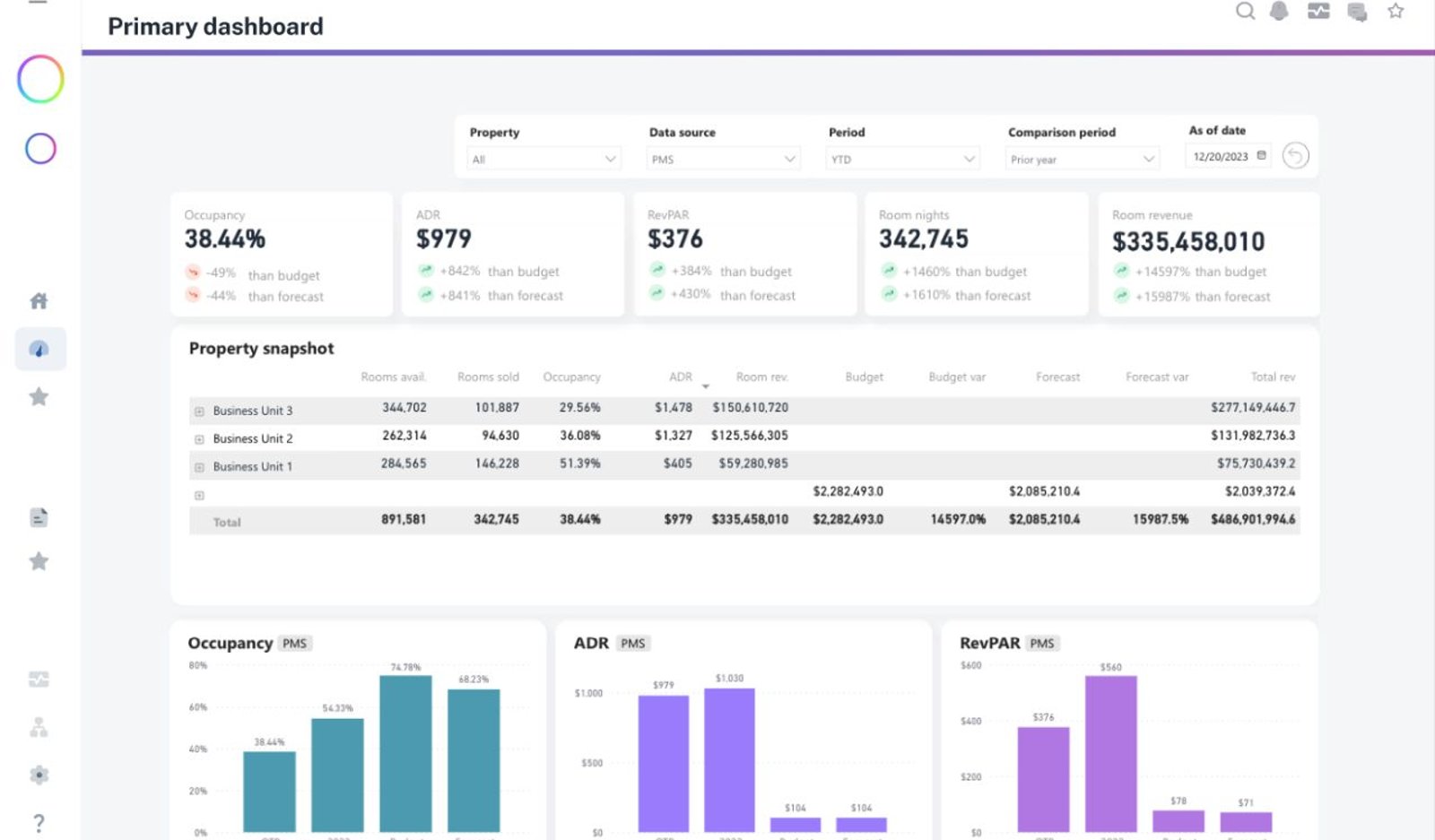Expand the Business Unit 3 row
Viewport: 1435px width, 840px height.
(x=199, y=411)
